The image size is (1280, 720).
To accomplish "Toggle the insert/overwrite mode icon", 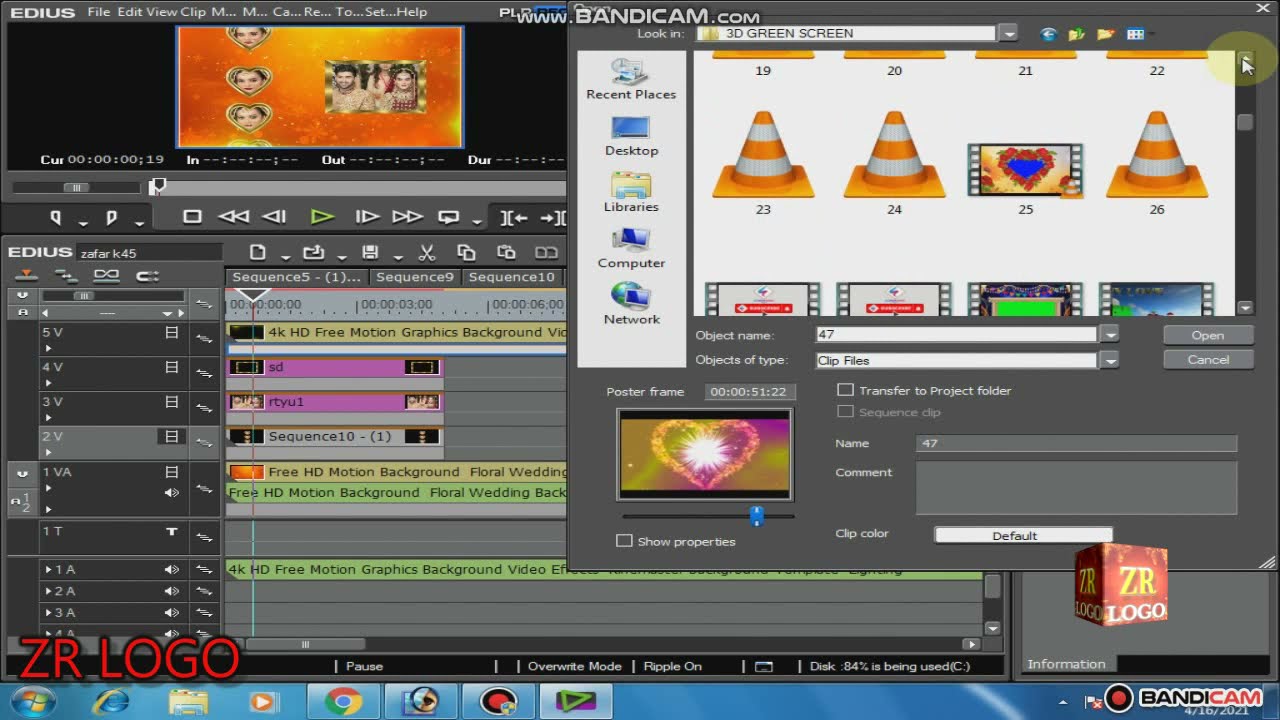I will coord(27,275).
